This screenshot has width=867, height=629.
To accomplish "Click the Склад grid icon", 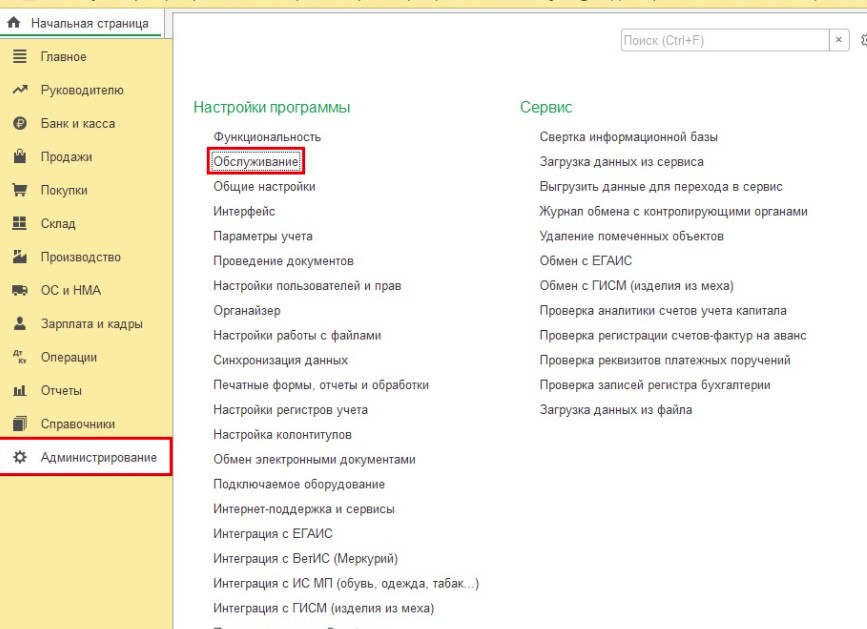I will tap(20, 223).
